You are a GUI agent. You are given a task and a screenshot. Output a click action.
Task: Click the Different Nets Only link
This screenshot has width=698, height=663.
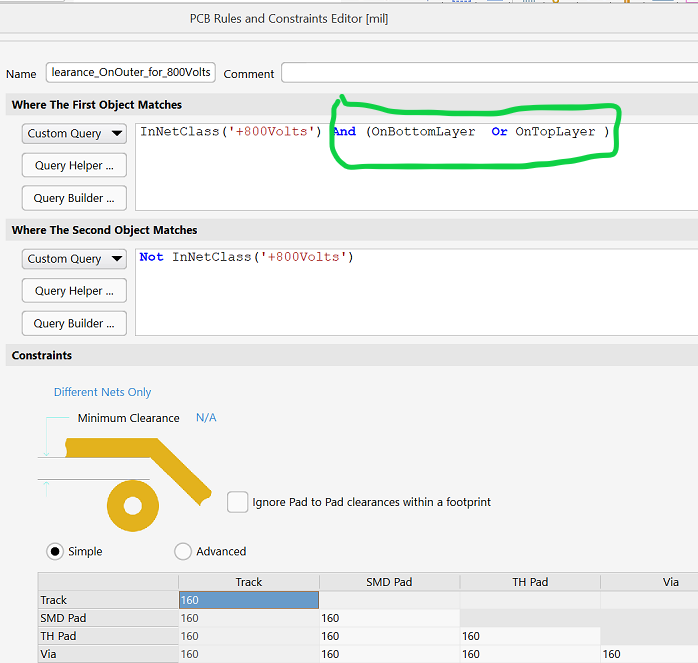[102, 392]
